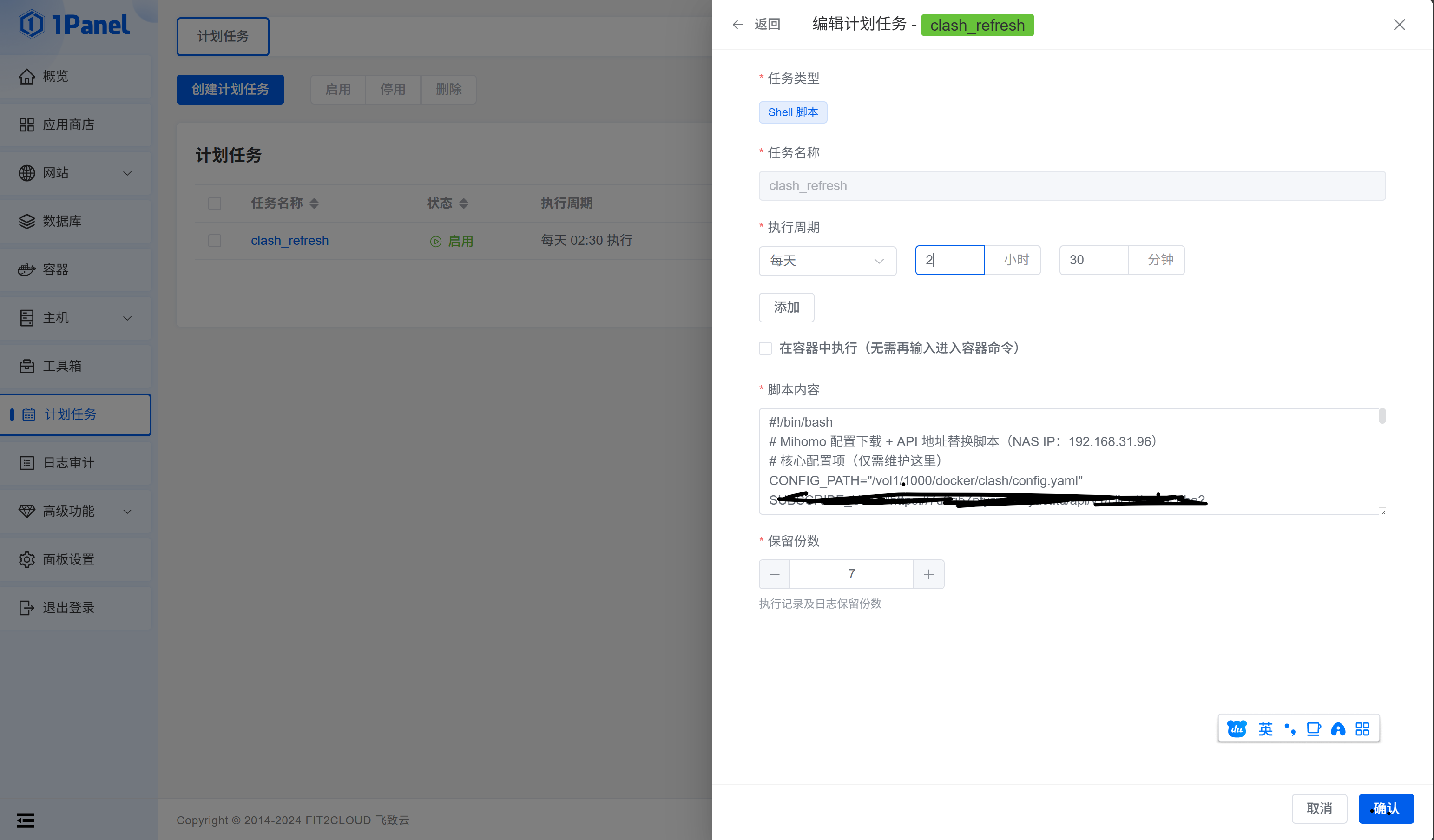Screen dimensions: 1434x840
Task: Check the clash_refresh row checkbox
Action: click(215, 240)
